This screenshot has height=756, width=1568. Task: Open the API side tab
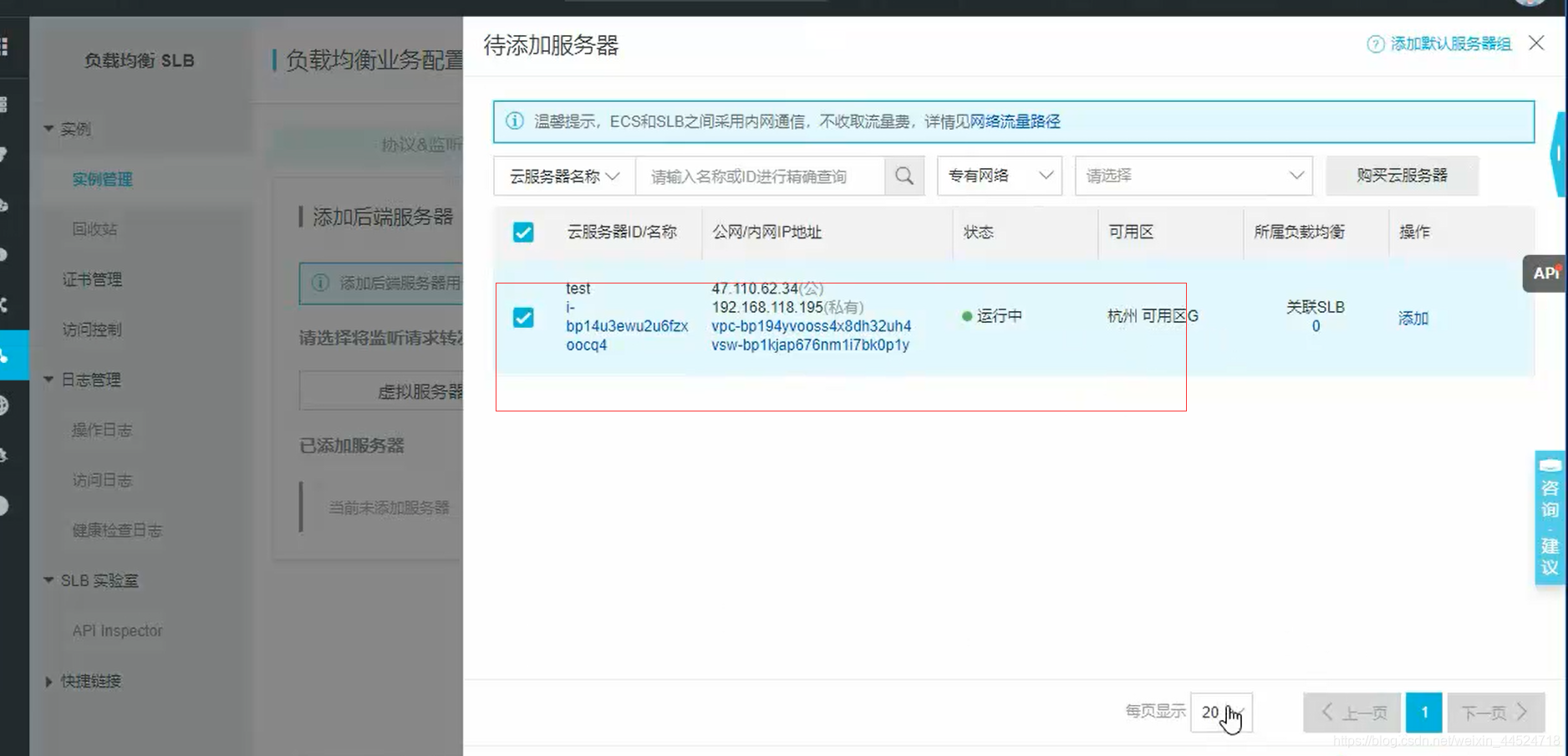(x=1545, y=273)
